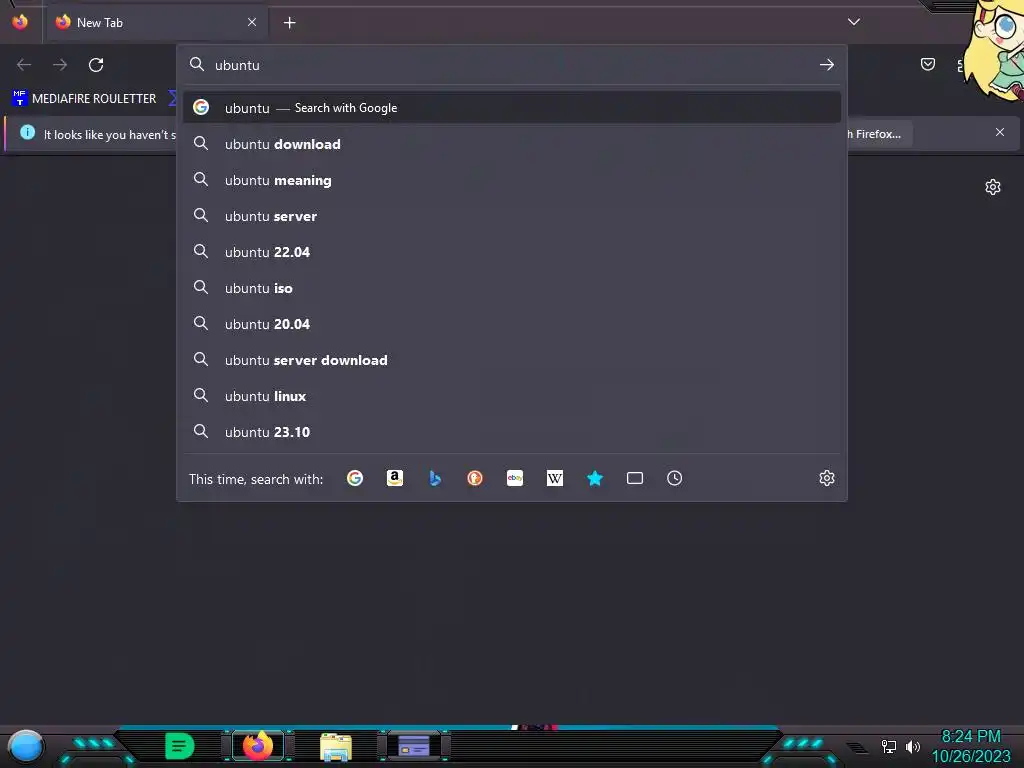Open the list all tabs dropdown arrow
Viewport: 1024px width, 768px height.
point(854,22)
